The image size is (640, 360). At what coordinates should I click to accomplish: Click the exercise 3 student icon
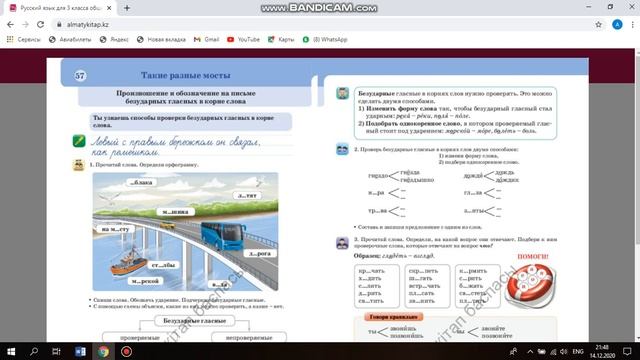342,243
